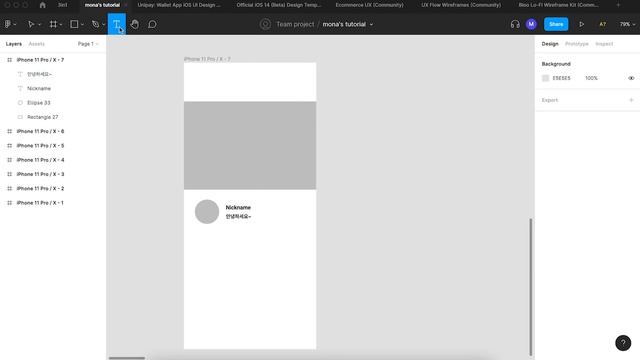Viewport: 640px width, 360px height.
Task: Click the gray rectangle on canvas
Action: tap(250, 146)
